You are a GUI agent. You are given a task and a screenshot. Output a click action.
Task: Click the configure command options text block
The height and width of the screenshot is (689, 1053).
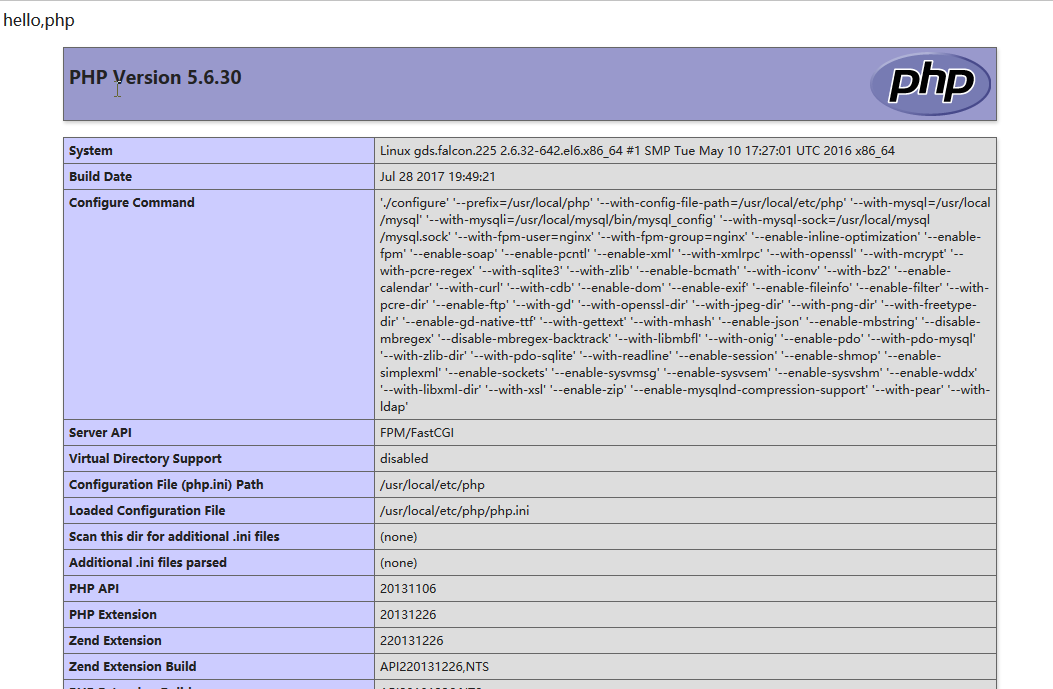[x=685, y=304]
